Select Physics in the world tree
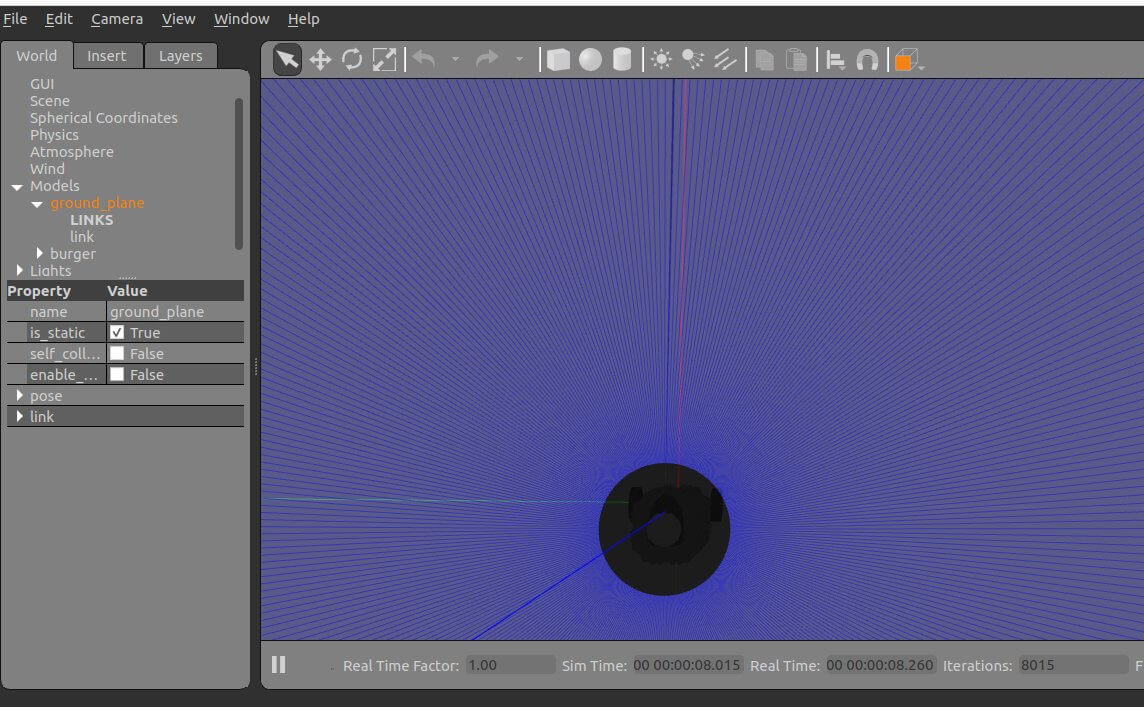Viewport: 1144px width, 707px height. [54, 135]
